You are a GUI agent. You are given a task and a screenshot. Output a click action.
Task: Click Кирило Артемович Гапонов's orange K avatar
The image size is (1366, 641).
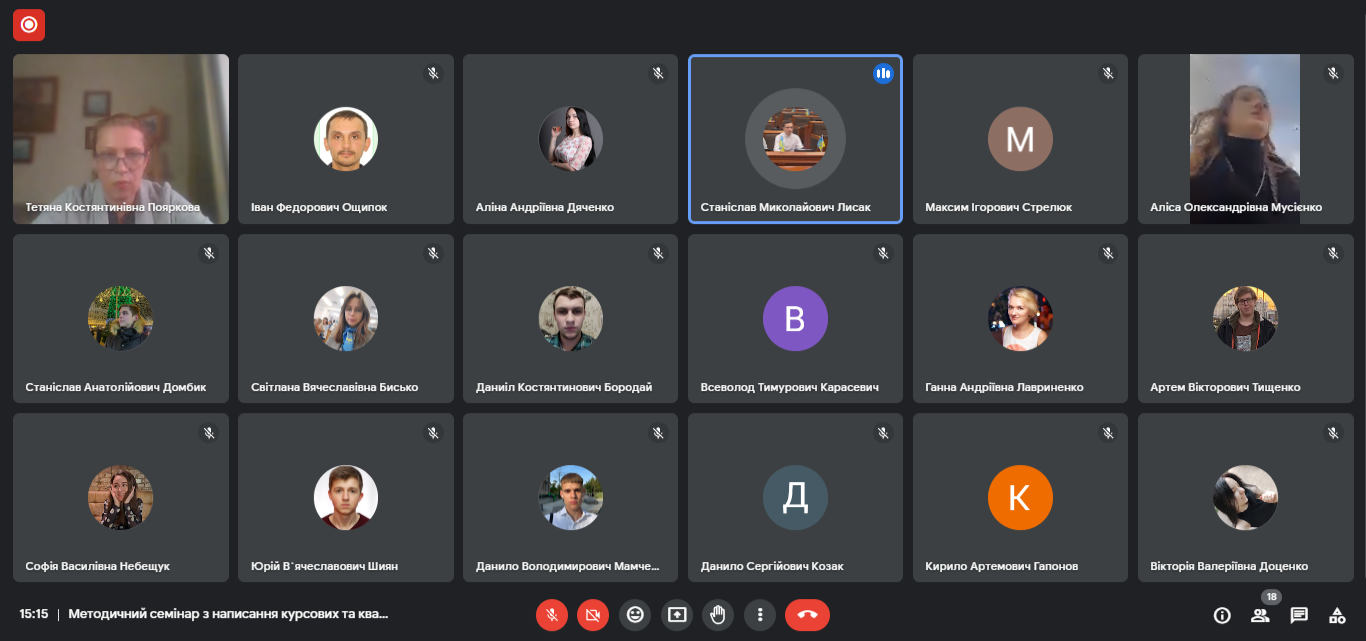tap(1020, 497)
